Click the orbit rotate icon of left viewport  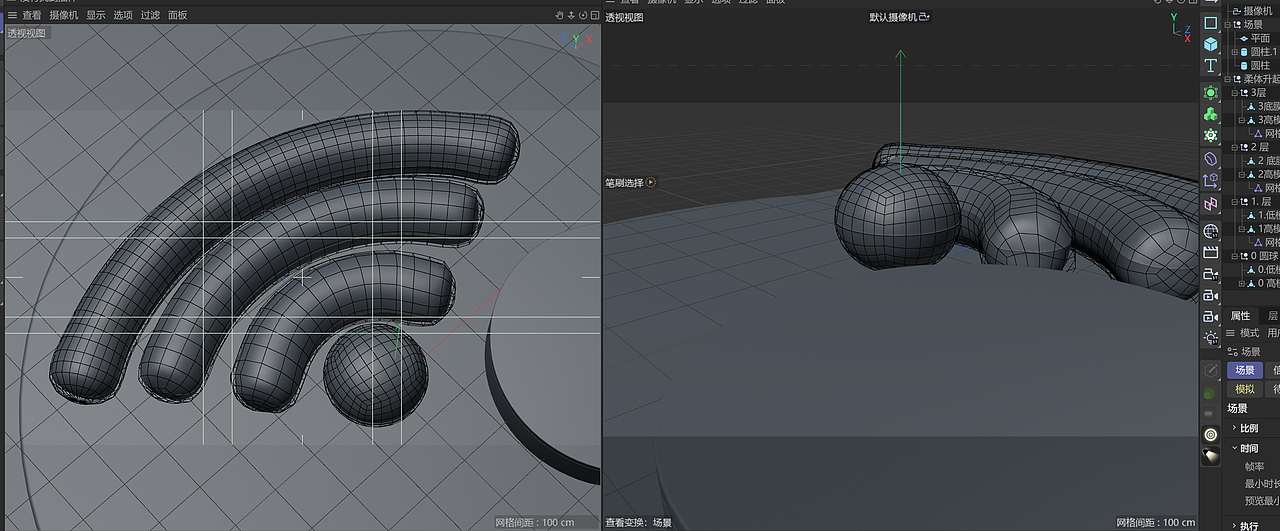click(582, 15)
